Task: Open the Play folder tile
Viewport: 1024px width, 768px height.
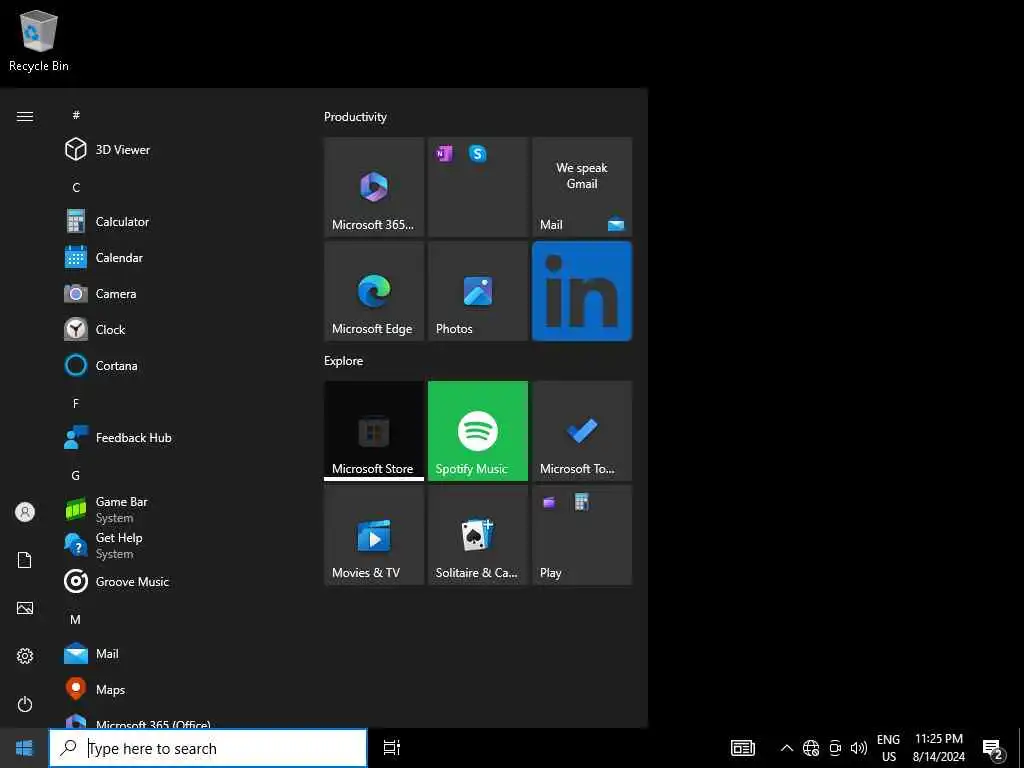Action: 582,535
